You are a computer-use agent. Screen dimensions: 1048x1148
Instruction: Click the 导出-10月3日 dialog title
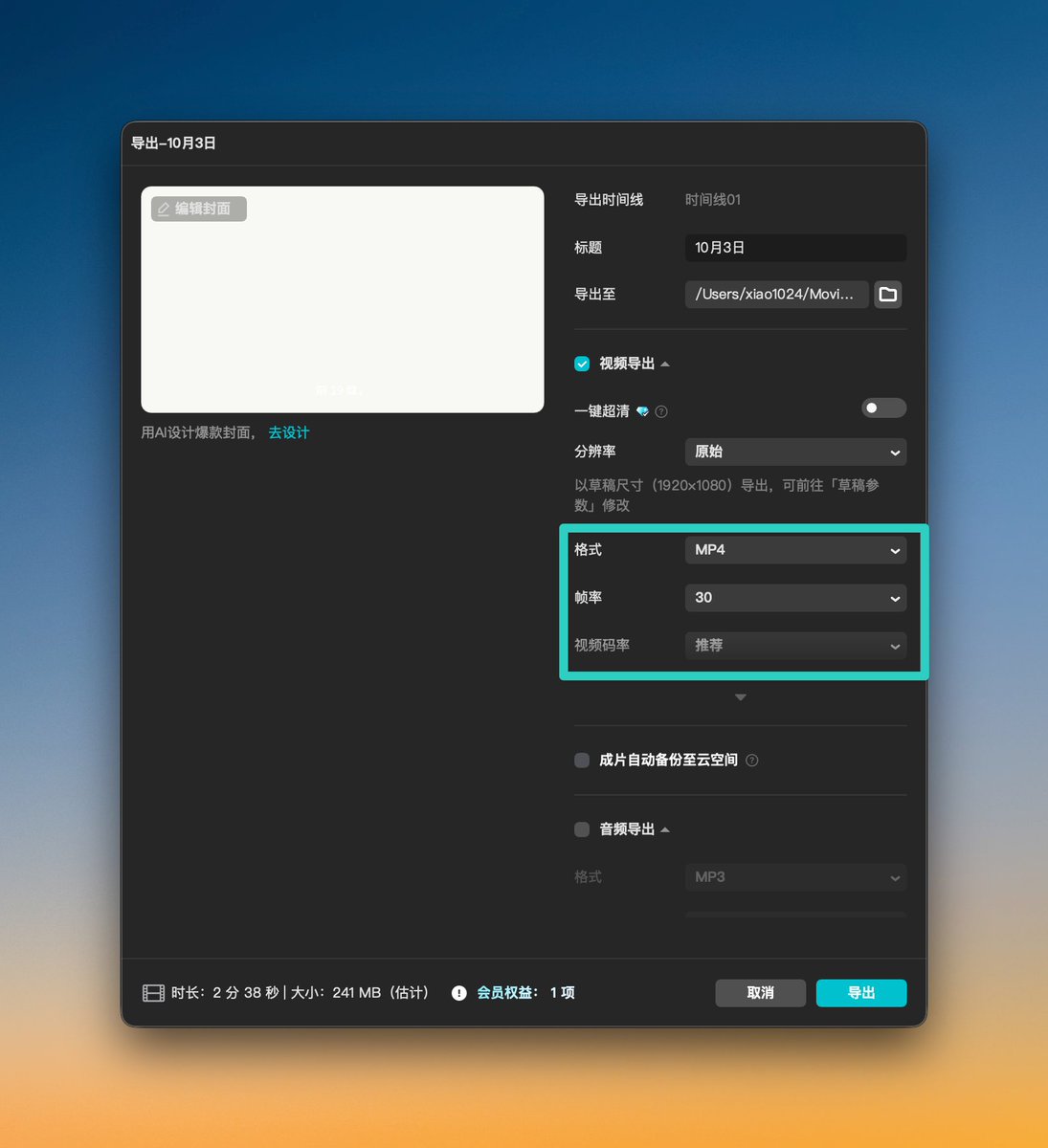[173, 143]
